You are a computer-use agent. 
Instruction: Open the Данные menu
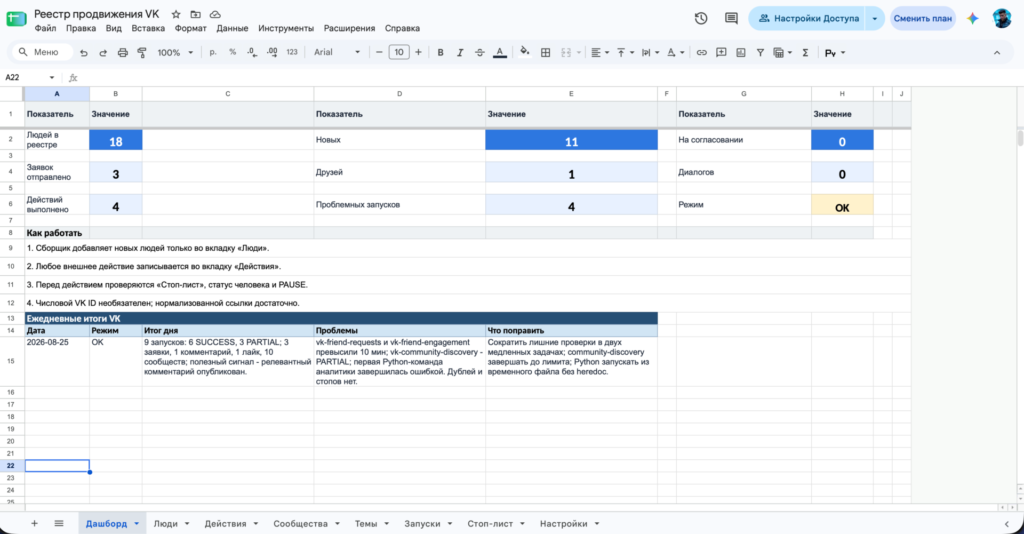232,28
